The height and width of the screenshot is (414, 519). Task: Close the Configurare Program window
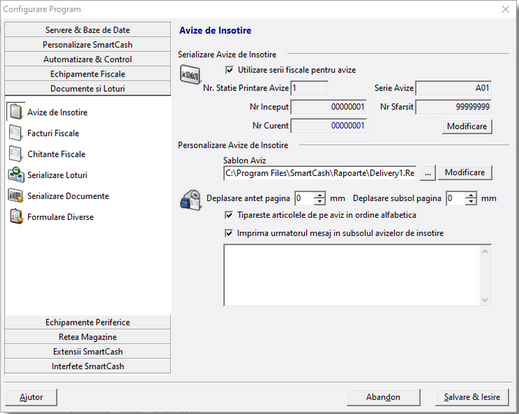tap(505, 9)
